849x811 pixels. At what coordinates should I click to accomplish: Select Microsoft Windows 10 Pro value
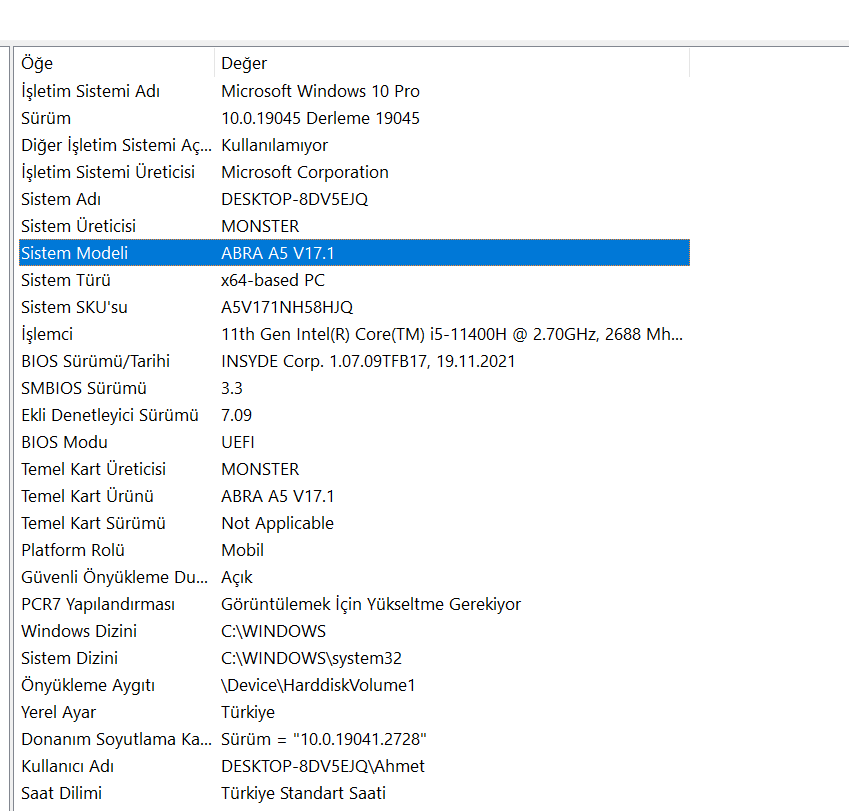320,91
